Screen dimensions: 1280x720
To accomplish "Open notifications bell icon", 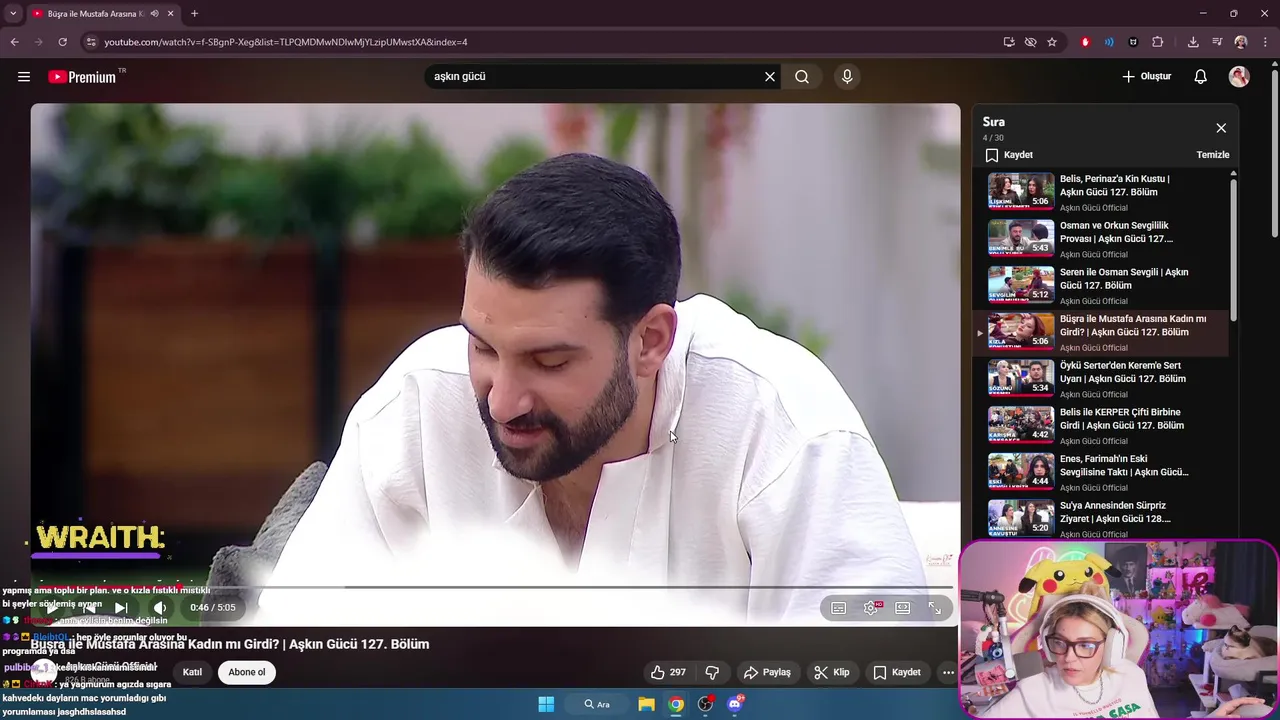I will pyautogui.click(x=1201, y=77).
